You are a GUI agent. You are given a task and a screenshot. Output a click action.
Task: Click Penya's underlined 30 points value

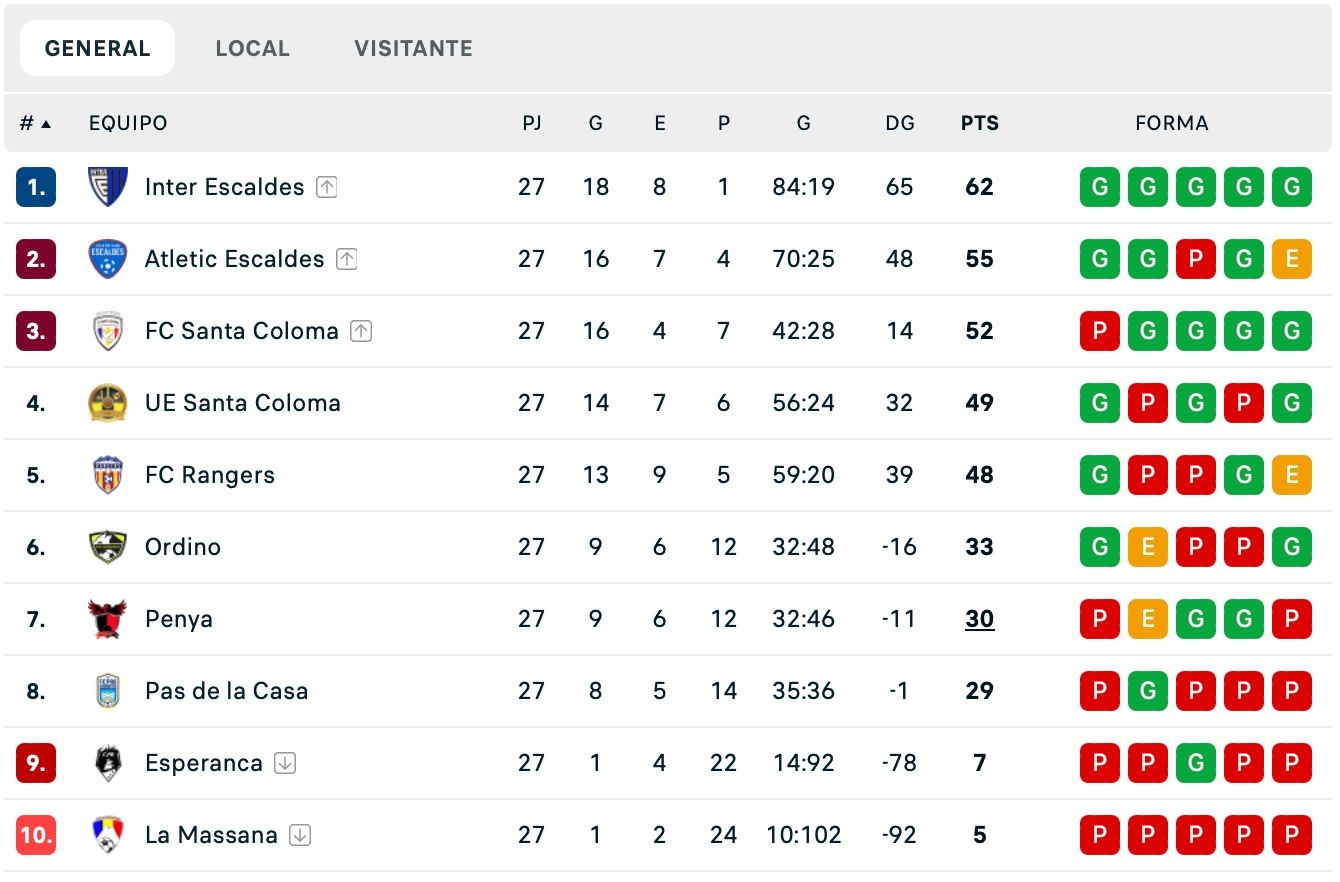click(x=979, y=619)
